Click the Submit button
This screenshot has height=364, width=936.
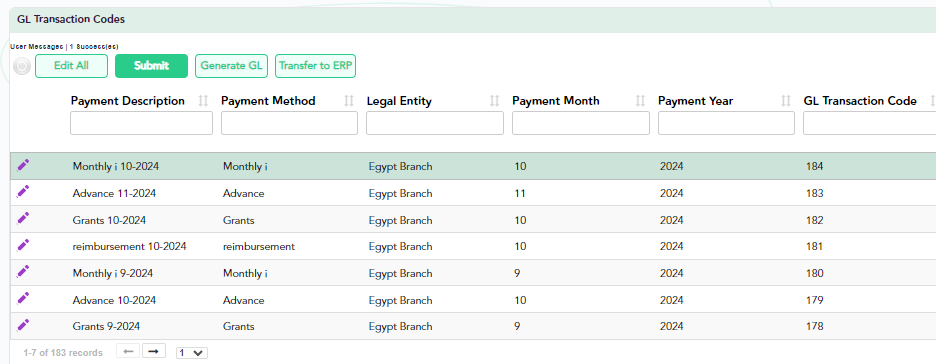(152, 66)
